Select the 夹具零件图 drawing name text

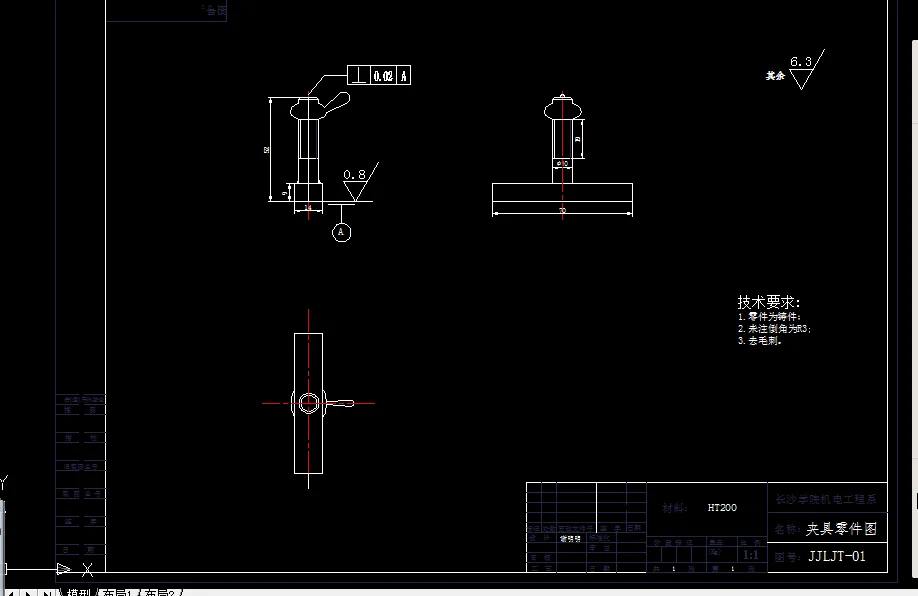[841, 529]
